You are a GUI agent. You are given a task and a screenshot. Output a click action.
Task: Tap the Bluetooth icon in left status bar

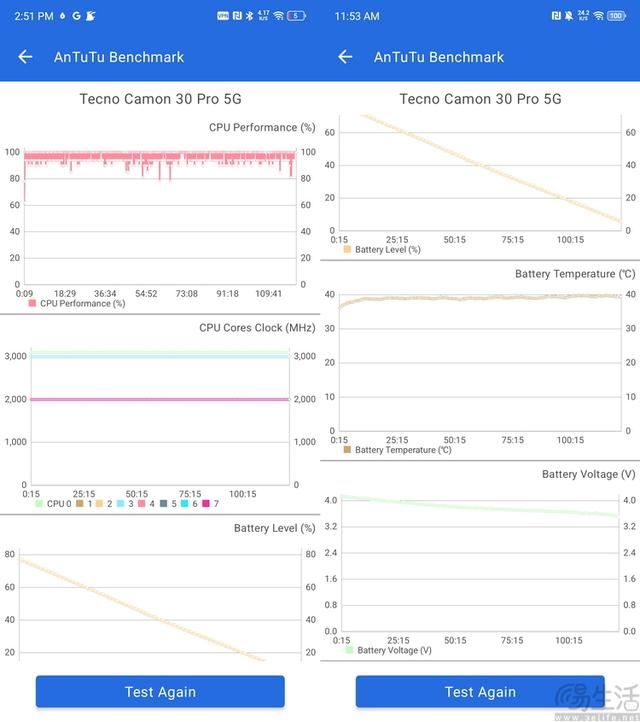click(x=250, y=16)
